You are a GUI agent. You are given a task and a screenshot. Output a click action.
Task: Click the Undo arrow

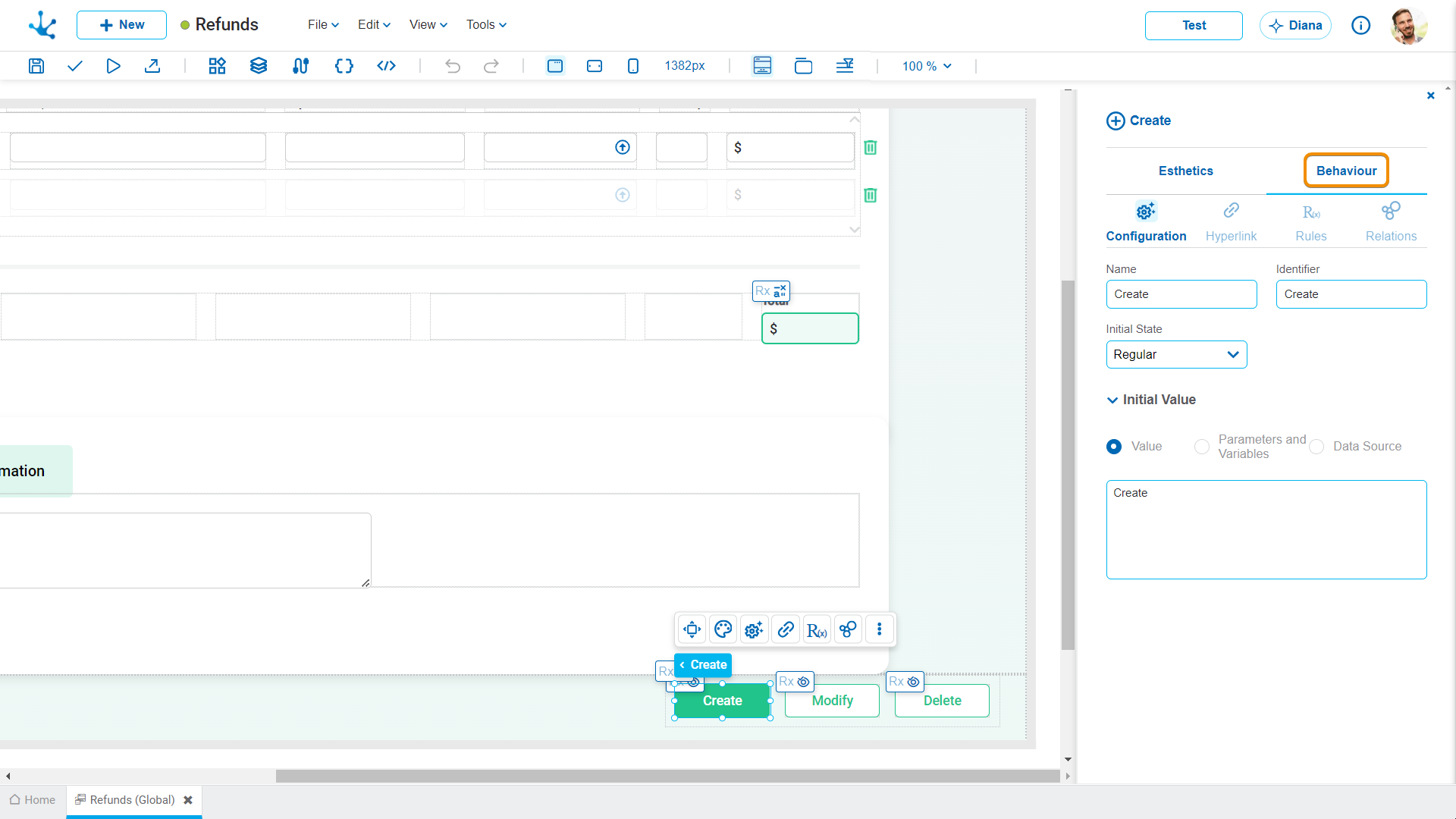(x=453, y=66)
